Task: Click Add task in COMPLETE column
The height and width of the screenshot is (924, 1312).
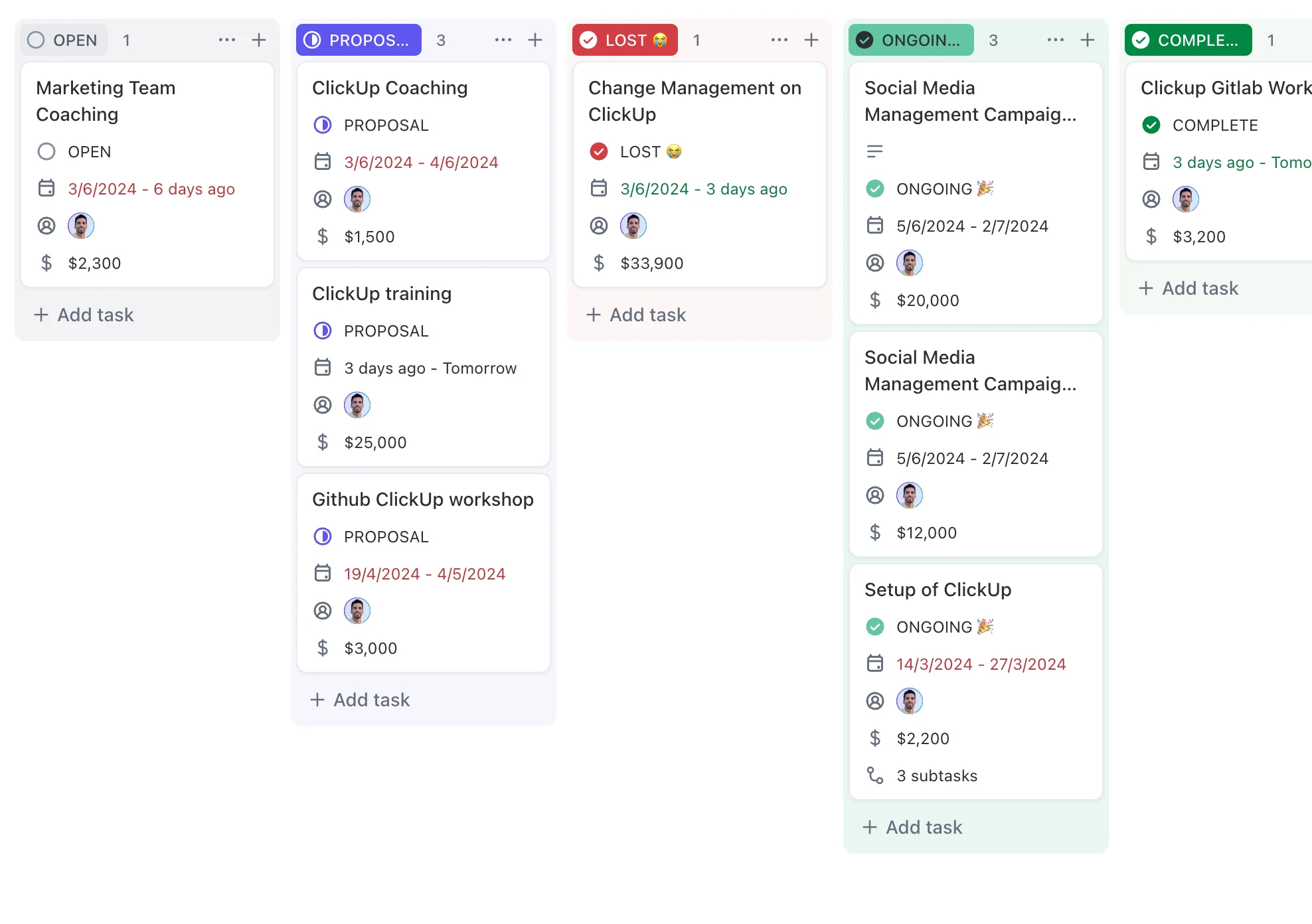Action: pos(1189,288)
